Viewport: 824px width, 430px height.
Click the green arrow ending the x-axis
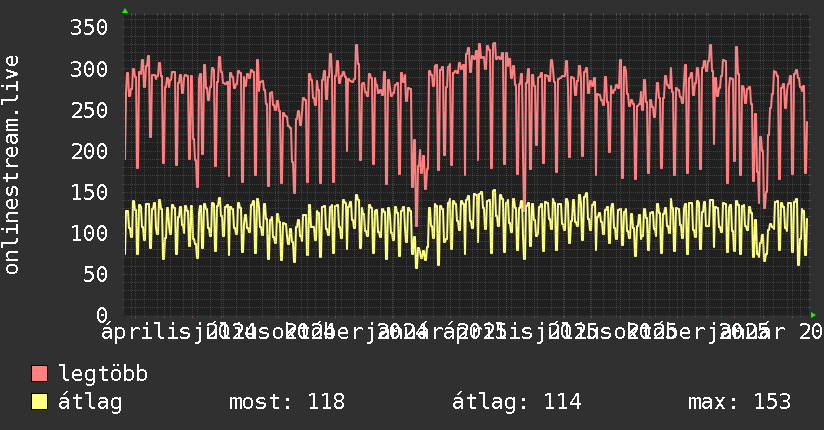813,315
